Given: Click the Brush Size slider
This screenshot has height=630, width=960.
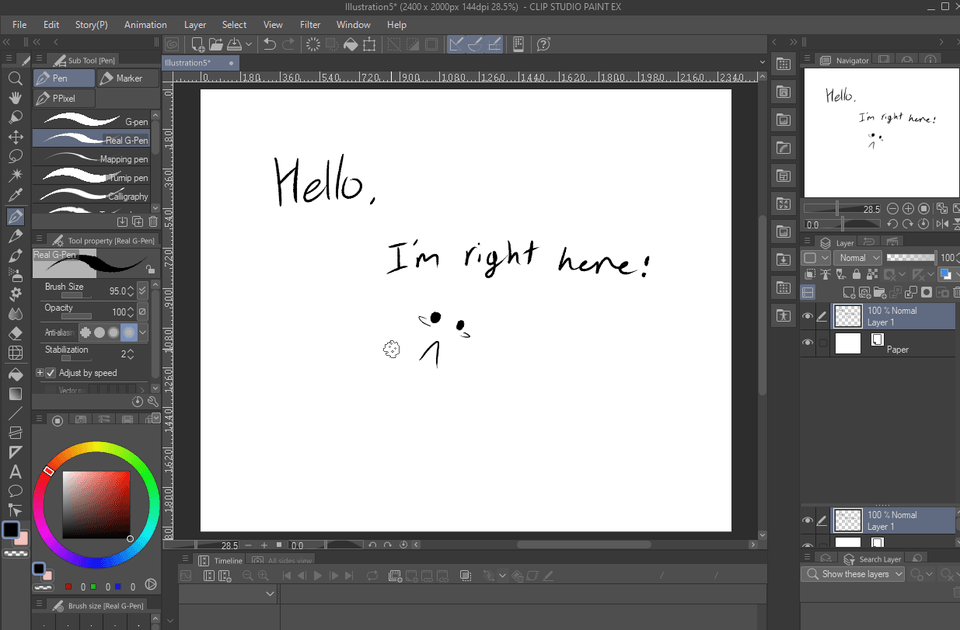Looking at the screenshot, I should pyautogui.click(x=77, y=296).
